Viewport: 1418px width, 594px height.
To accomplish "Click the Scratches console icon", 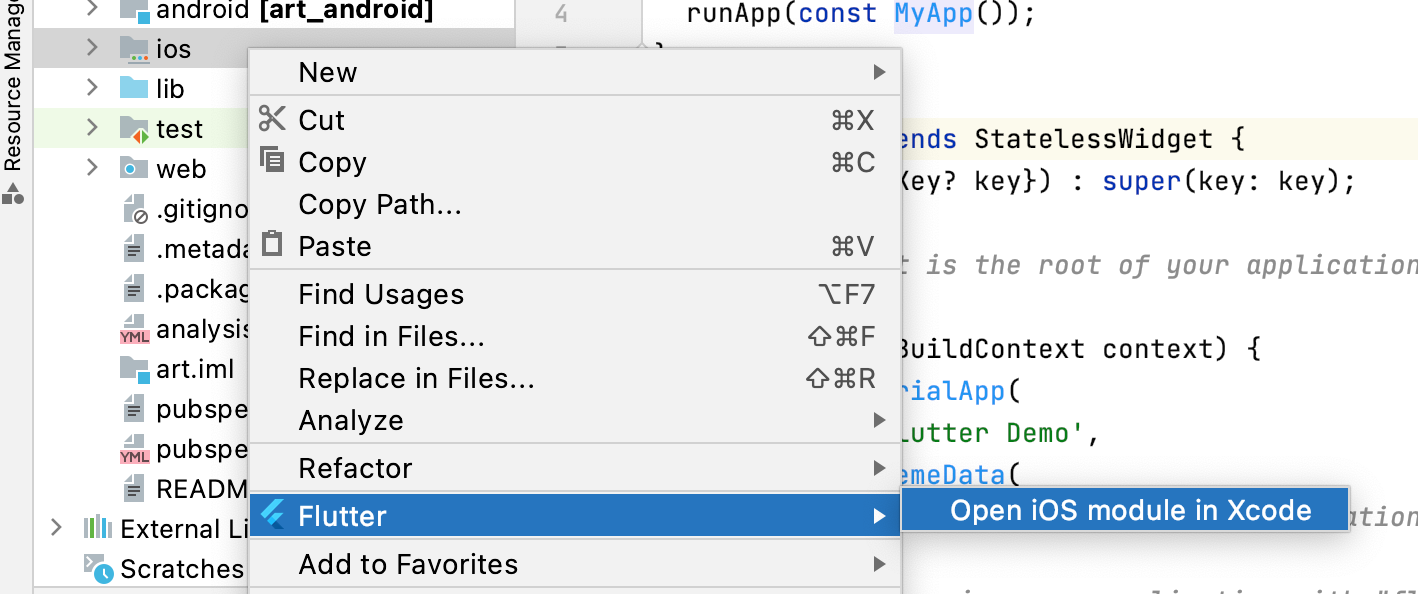I will click(98, 568).
